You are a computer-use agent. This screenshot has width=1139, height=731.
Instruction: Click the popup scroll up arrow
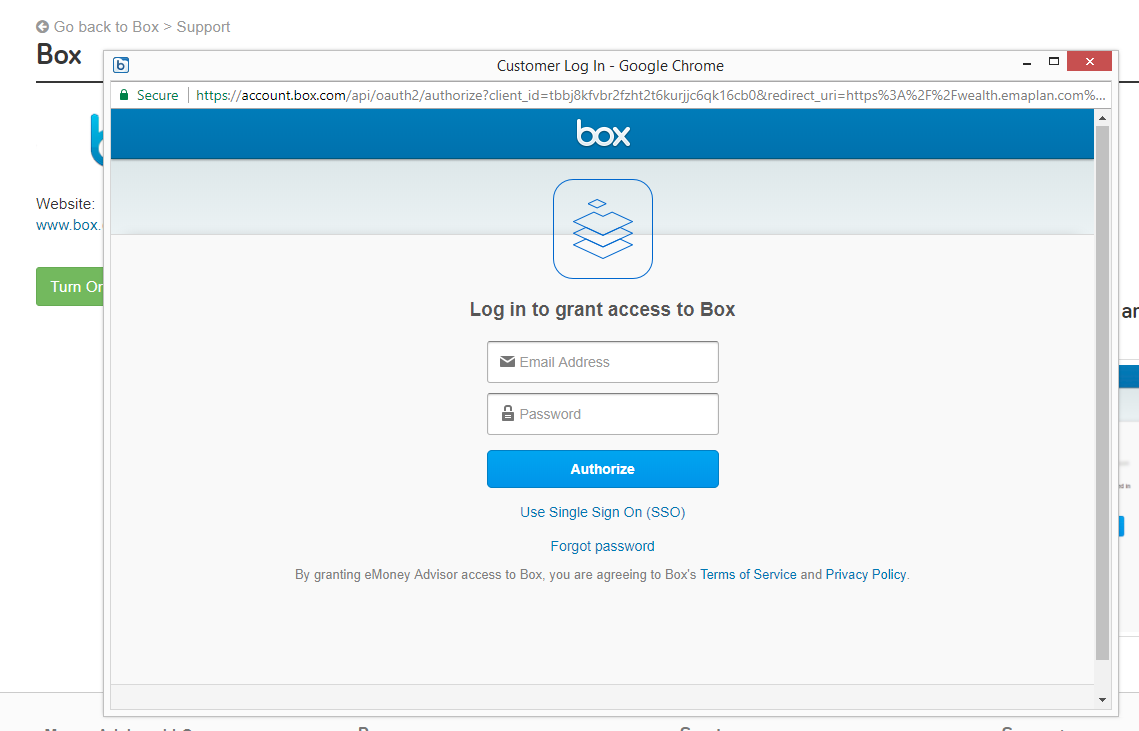(x=1102, y=118)
